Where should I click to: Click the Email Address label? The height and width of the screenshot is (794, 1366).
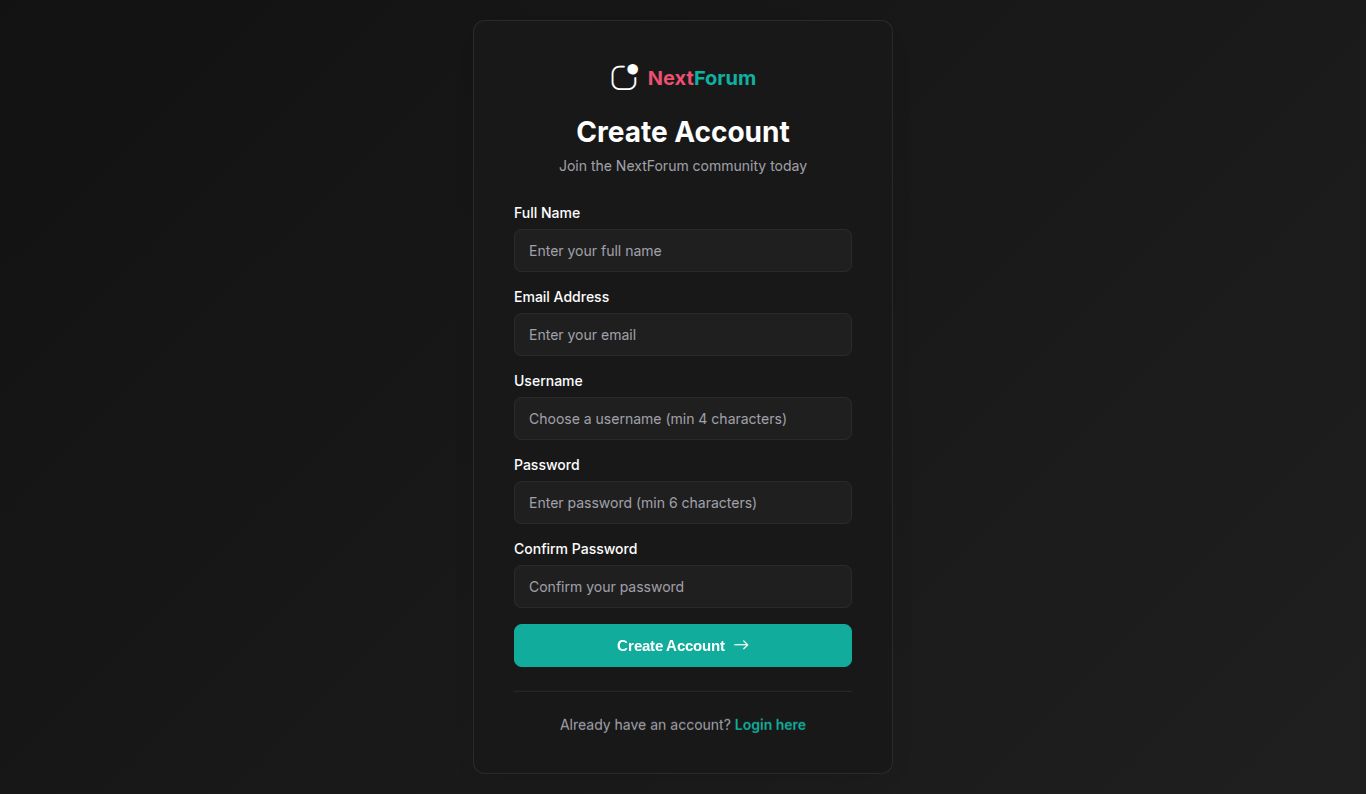561,297
